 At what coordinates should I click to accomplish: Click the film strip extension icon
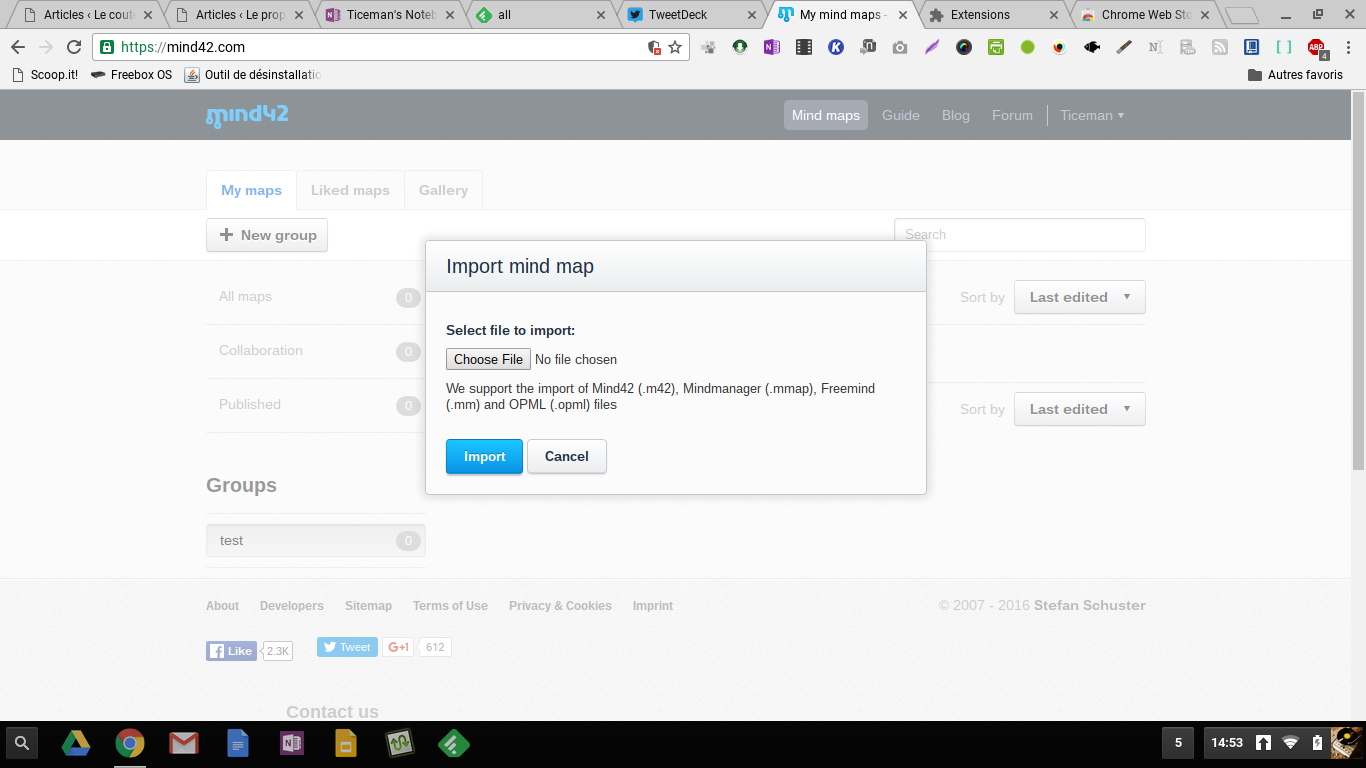803,47
